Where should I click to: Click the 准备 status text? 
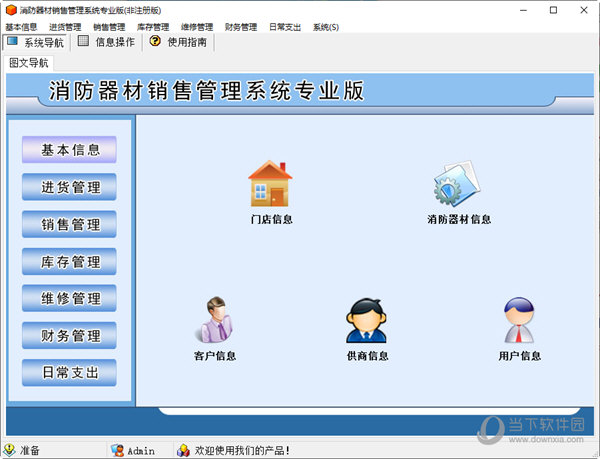(x=29, y=450)
